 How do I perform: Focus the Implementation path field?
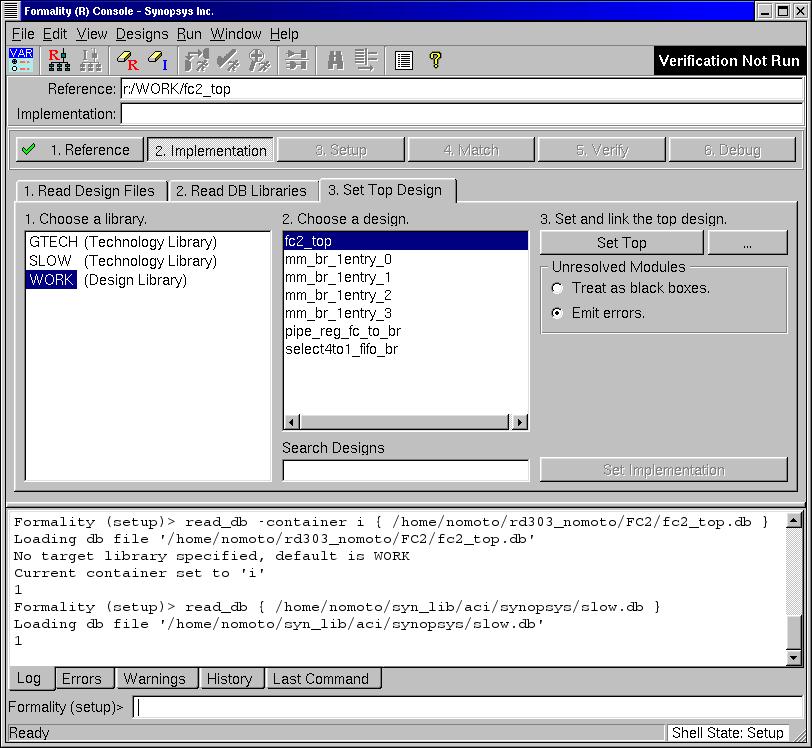click(x=462, y=114)
